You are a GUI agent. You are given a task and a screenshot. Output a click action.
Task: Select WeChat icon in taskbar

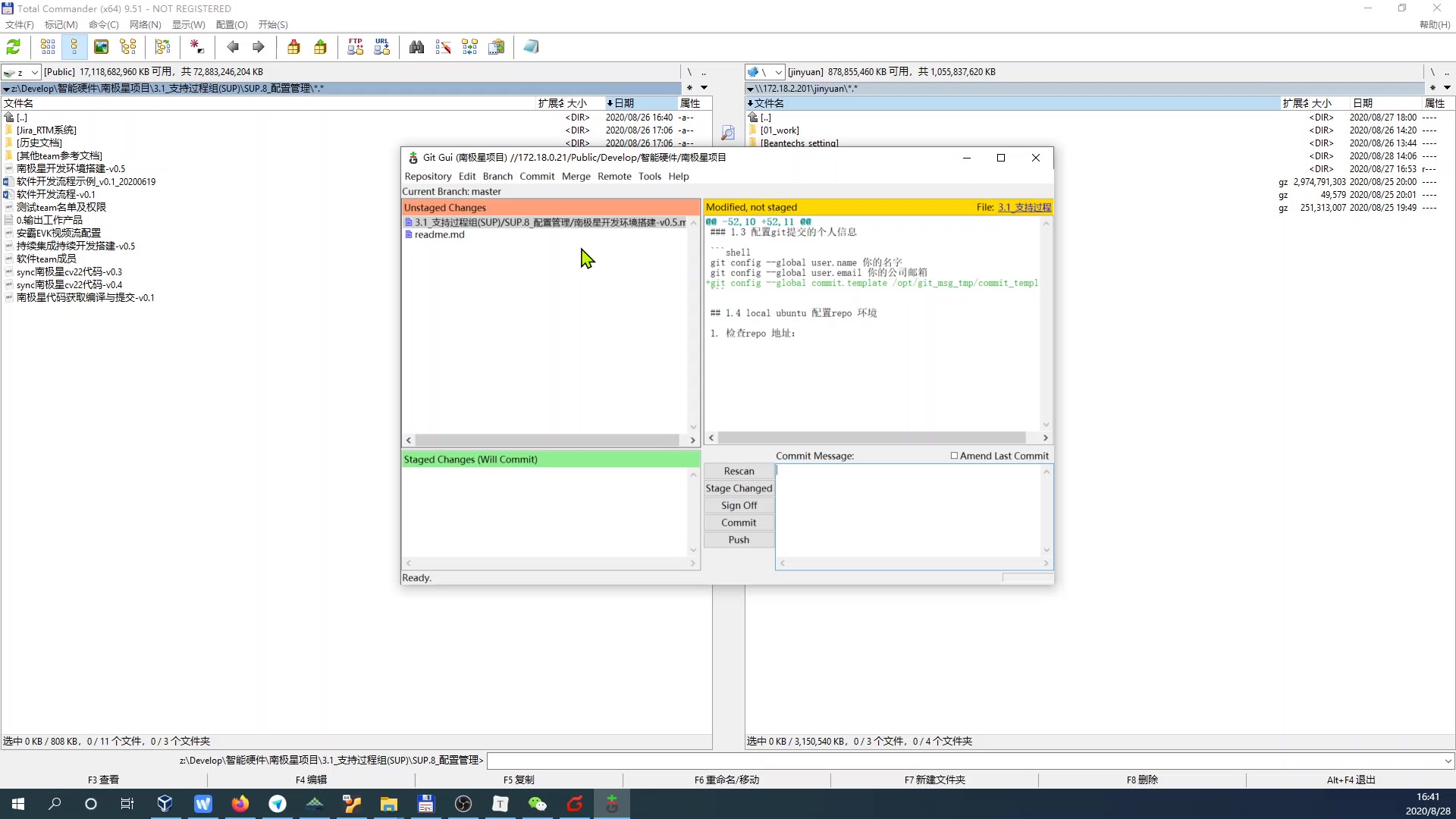[538, 803]
